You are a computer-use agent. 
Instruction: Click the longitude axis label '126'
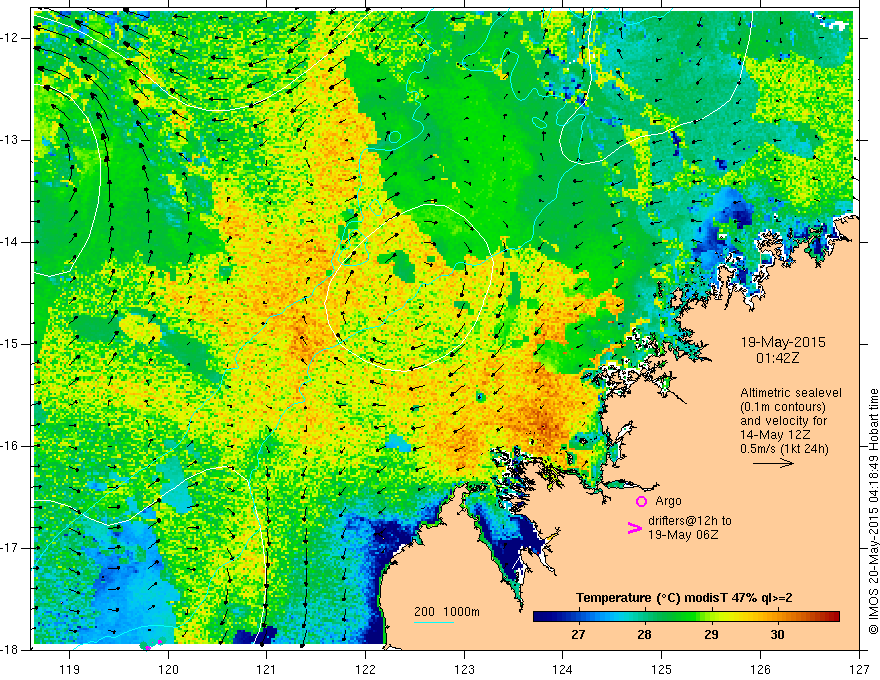(x=760, y=669)
